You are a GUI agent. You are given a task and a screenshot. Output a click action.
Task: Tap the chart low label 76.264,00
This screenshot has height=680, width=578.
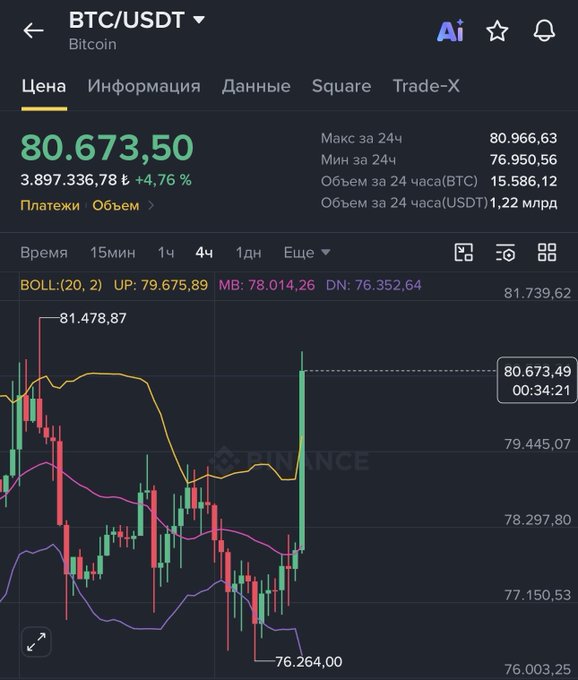pos(309,662)
